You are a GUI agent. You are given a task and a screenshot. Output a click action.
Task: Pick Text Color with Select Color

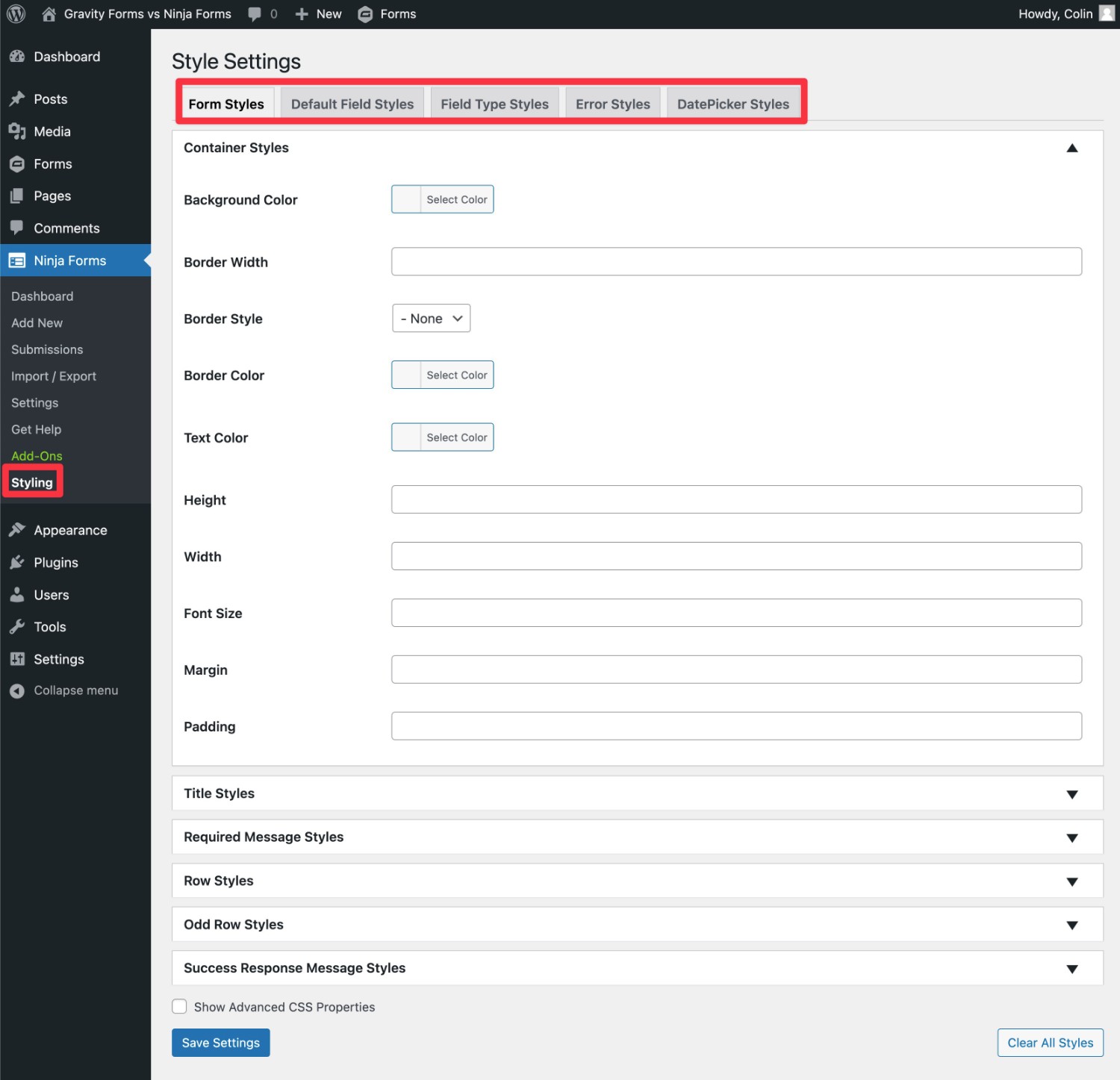[x=443, y=437]
